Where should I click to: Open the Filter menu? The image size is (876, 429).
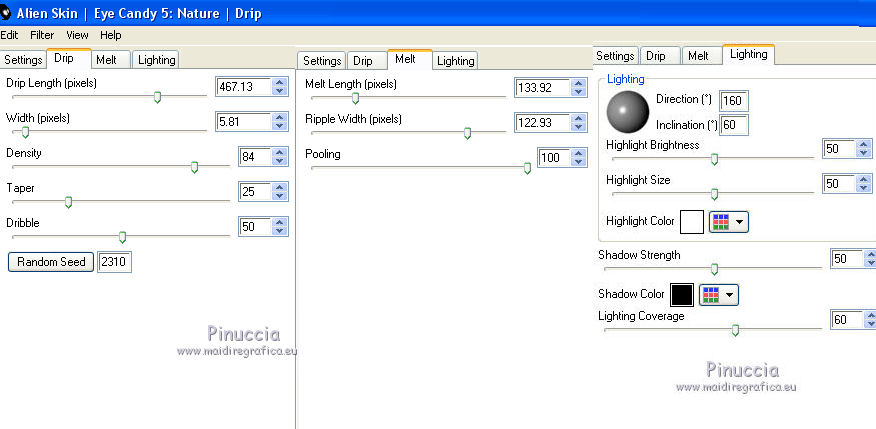click(x=42, y=35)
